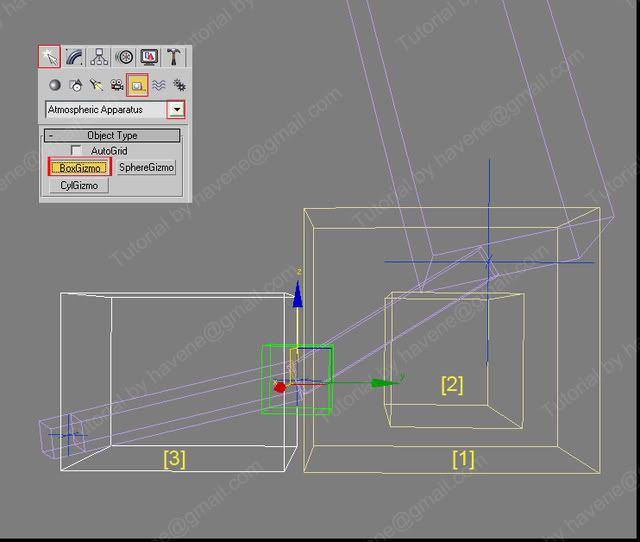Enable the AutoGrid checkbox

[x=77, y=151]
